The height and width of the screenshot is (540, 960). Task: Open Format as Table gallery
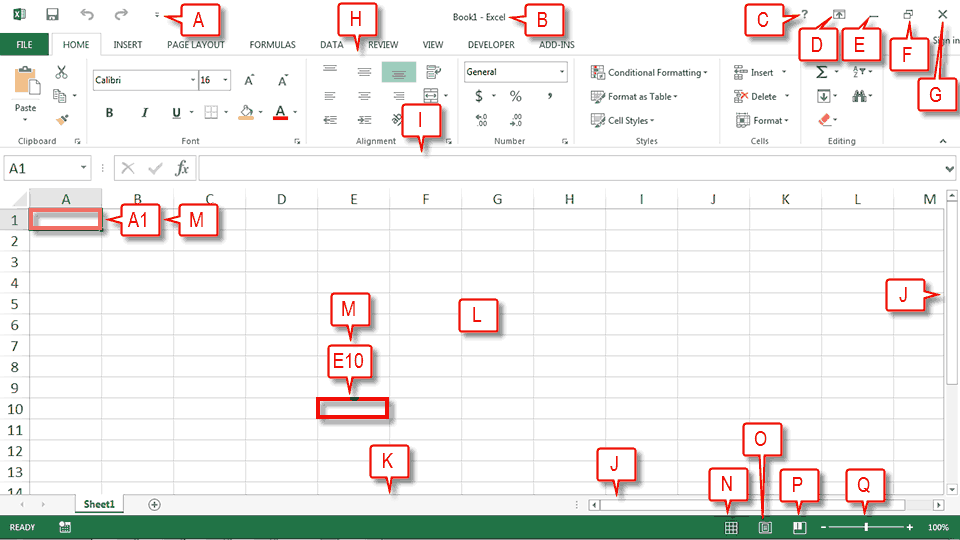point(634,96)
